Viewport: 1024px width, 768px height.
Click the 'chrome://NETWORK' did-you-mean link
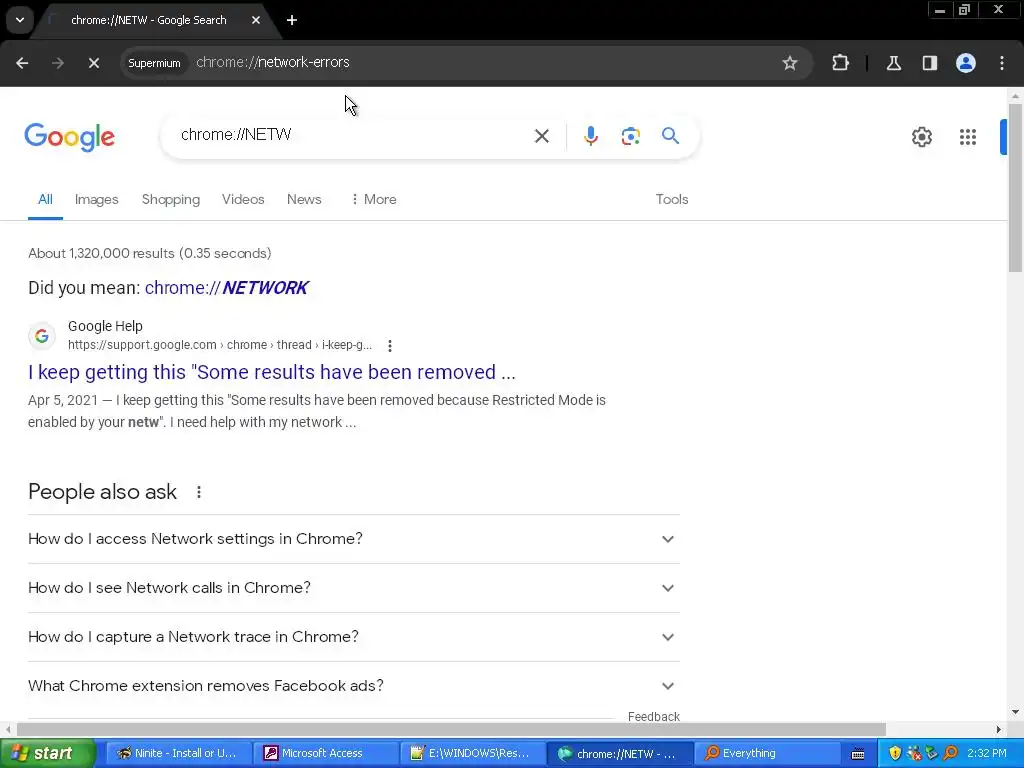226,288
